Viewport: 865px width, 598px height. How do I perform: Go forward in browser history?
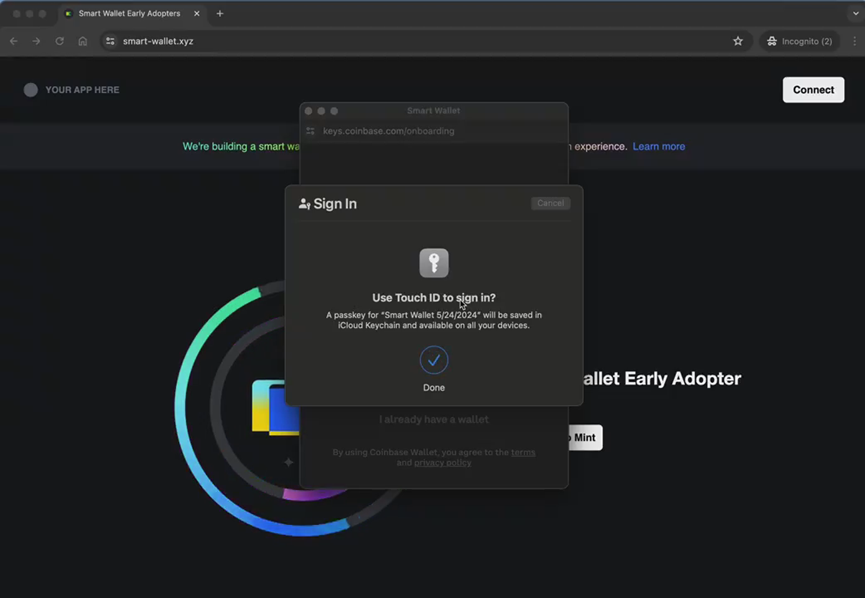point(36,41)
